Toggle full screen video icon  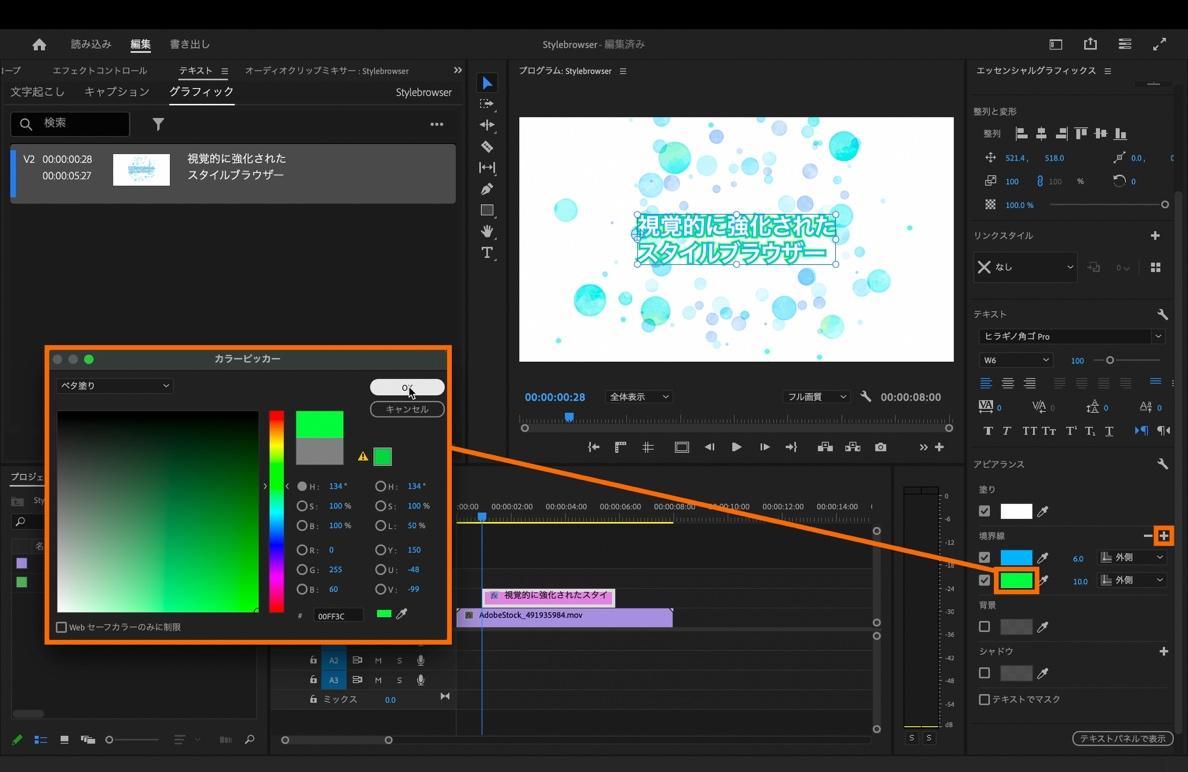[x=1159, y=44]
